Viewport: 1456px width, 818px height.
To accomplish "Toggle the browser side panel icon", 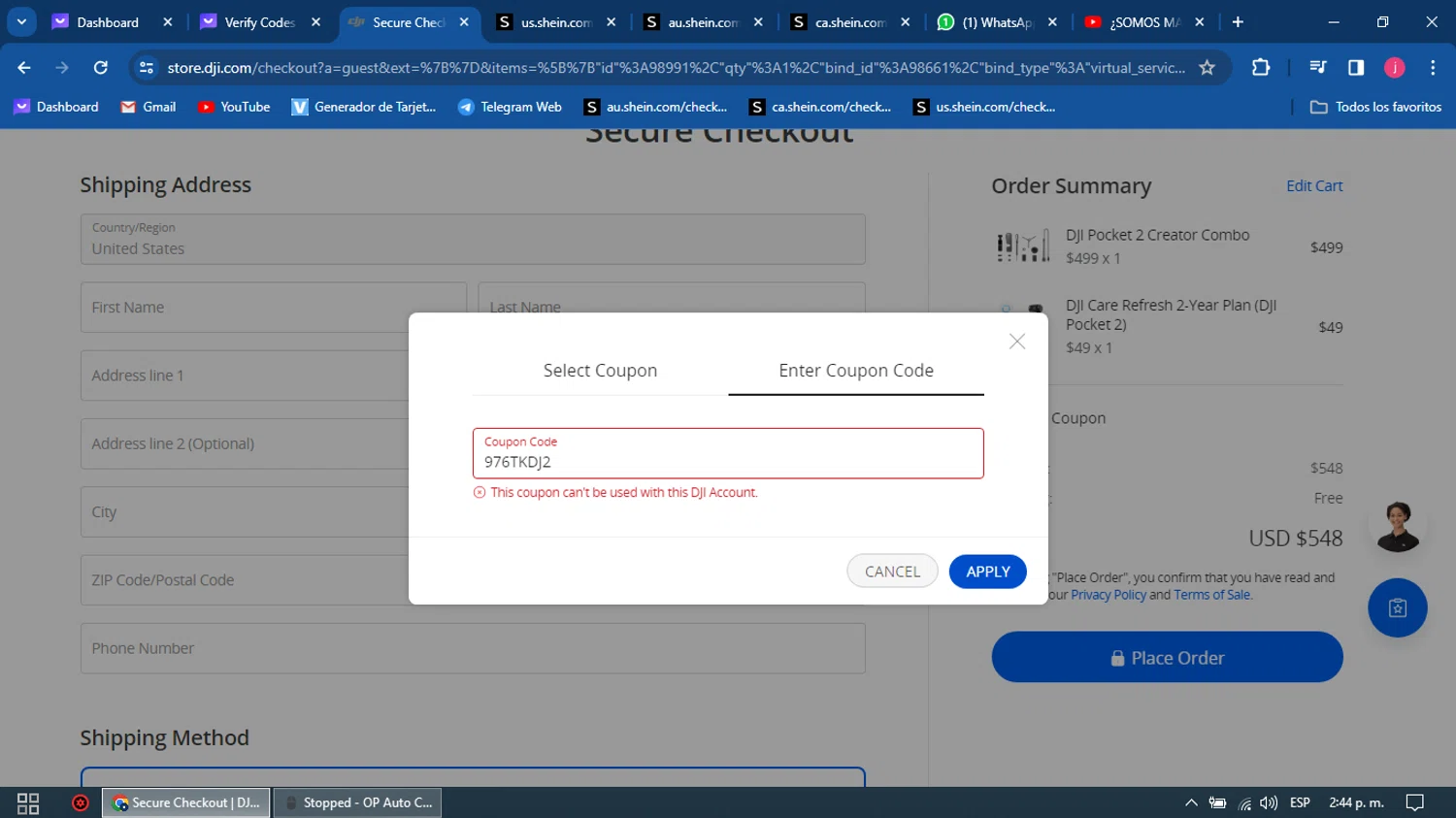I will coord(1356,67).
